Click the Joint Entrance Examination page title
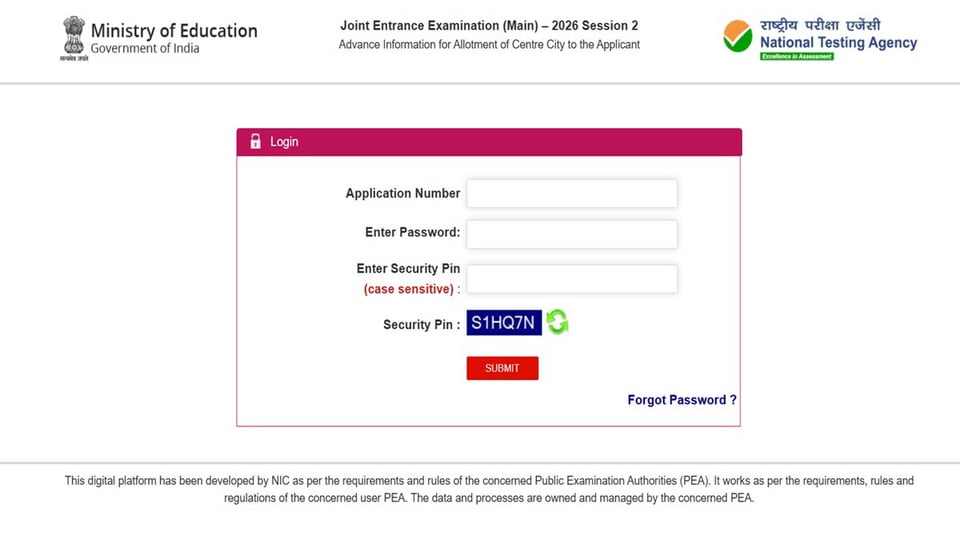 coord(489,26)
